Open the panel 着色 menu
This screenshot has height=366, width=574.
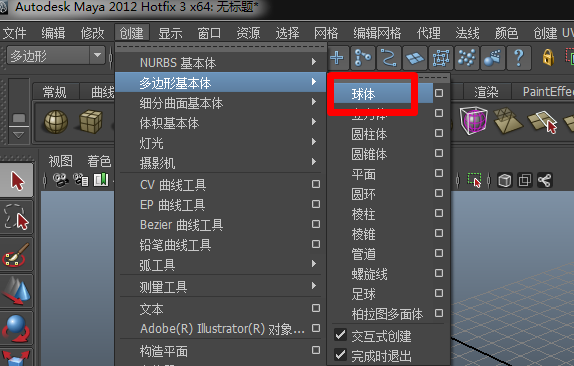coord(99,161)
